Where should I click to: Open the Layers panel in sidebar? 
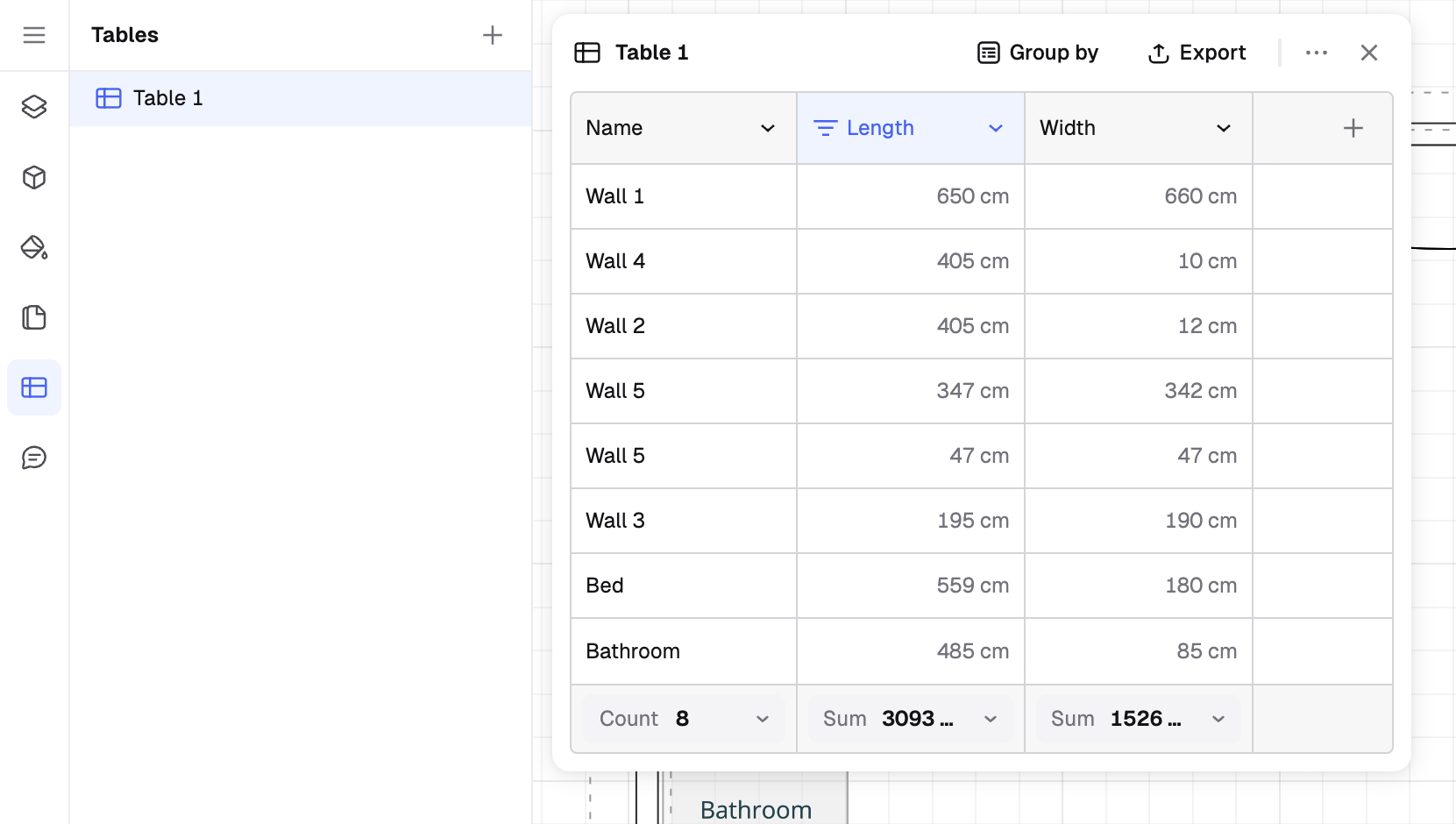point(34,107)
